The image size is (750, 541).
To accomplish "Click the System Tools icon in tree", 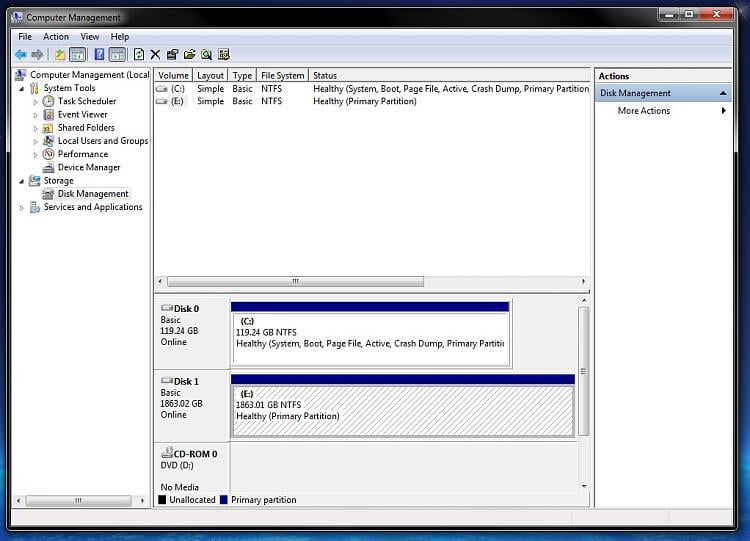I will 34,88.
